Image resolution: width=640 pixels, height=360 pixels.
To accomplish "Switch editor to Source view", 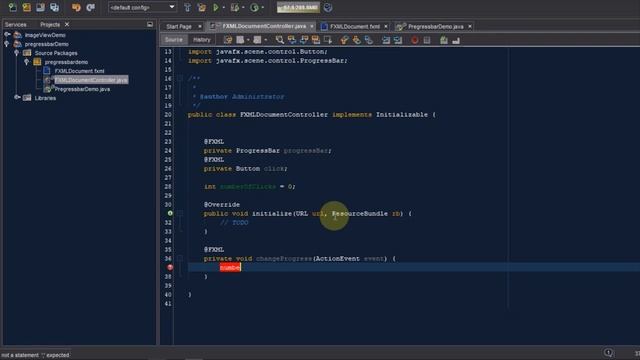I will [174, 40].
